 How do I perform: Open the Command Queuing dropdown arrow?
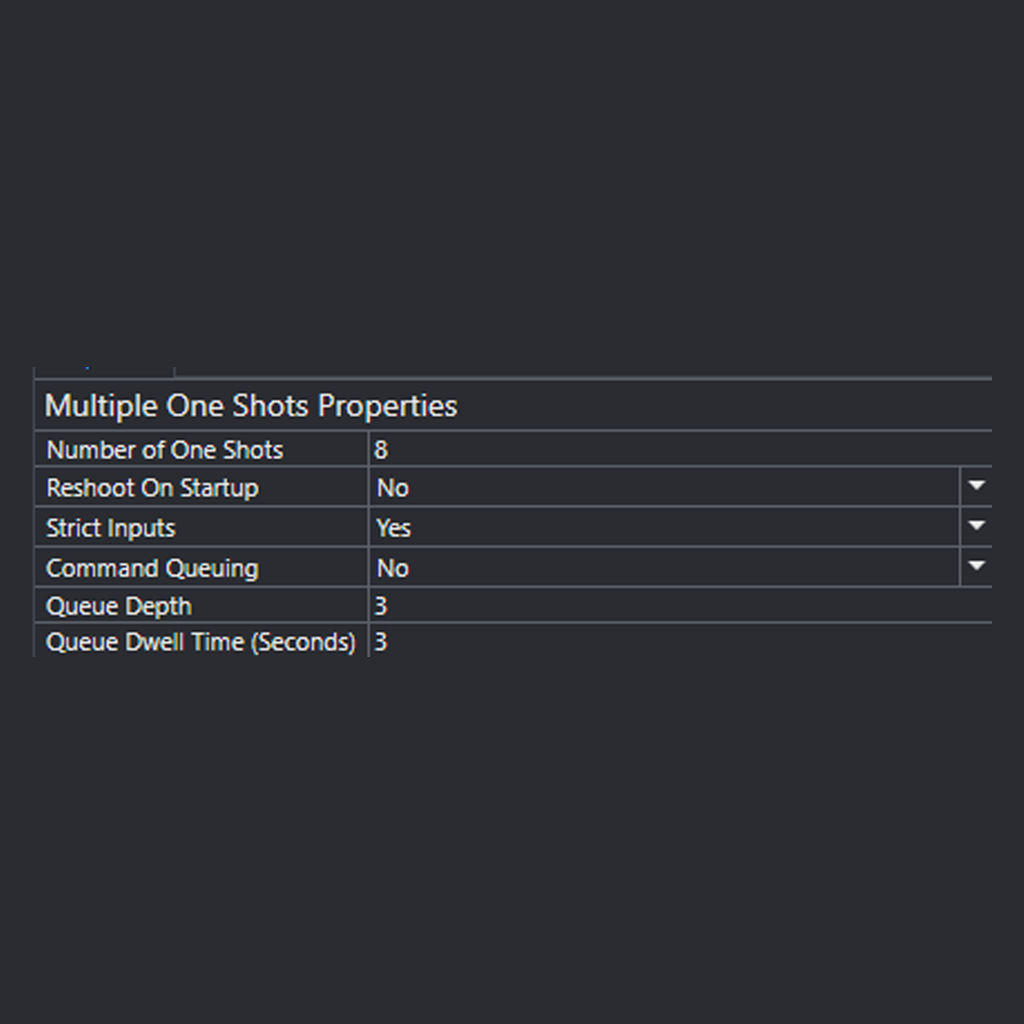pos(976,567)
